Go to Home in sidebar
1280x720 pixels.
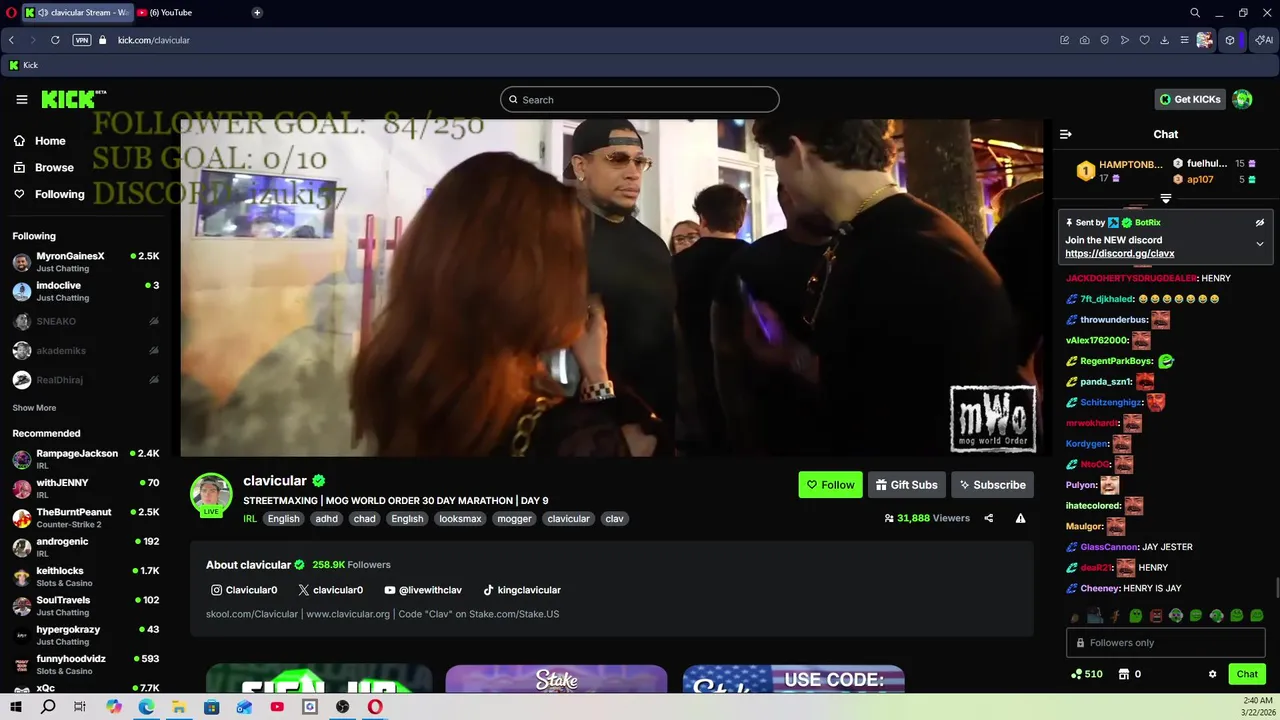40,141
